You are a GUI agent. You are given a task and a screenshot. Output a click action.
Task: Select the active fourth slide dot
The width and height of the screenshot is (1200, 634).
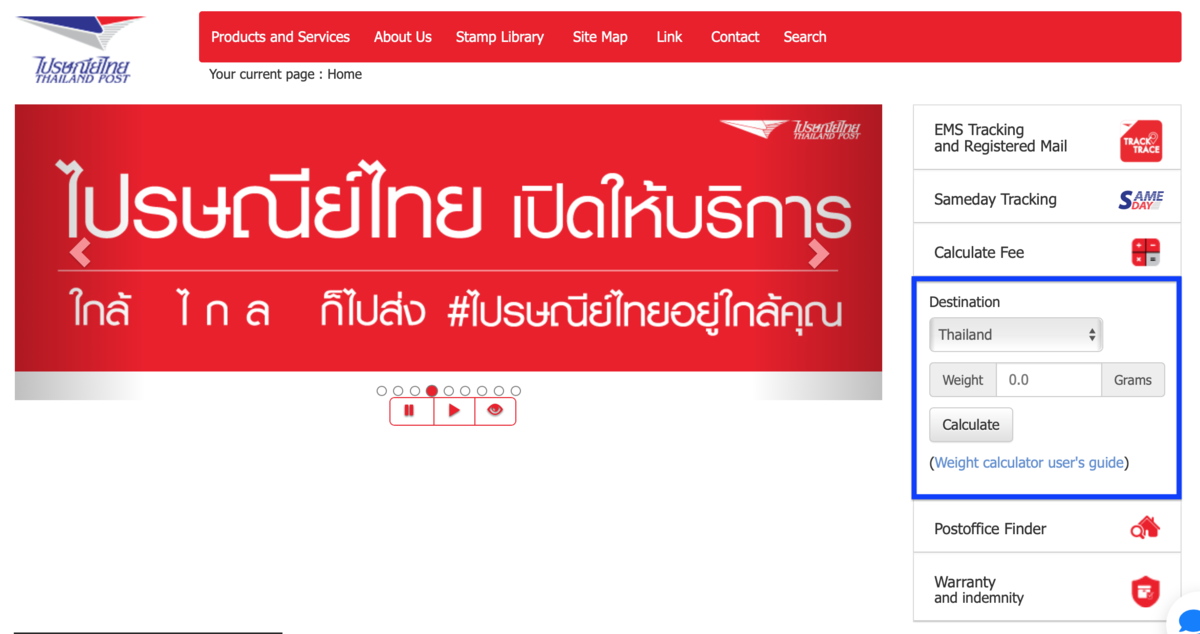coord(432,391)
